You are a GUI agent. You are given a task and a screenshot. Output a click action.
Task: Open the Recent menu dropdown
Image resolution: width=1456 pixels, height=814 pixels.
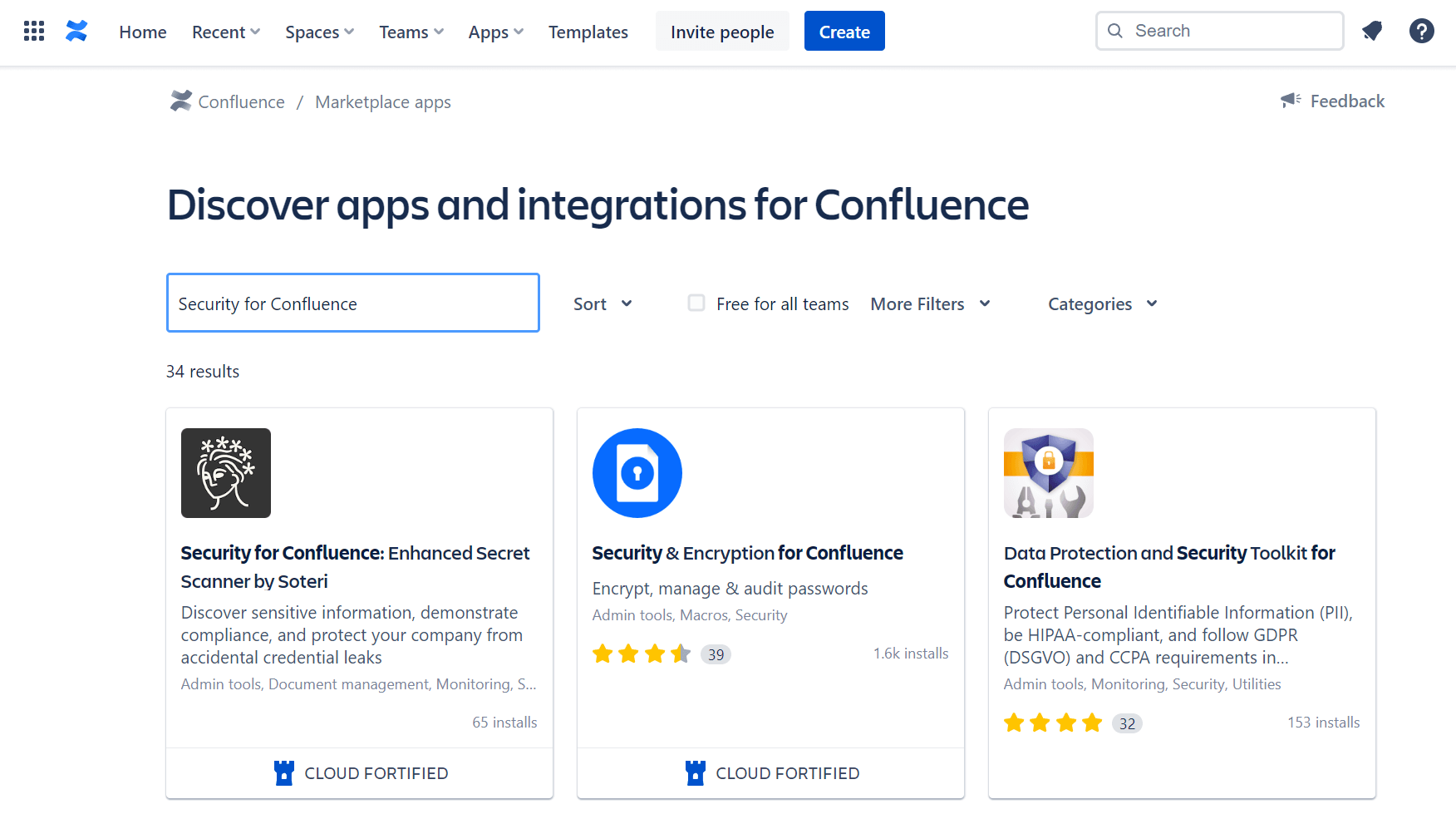pos(226,32)
